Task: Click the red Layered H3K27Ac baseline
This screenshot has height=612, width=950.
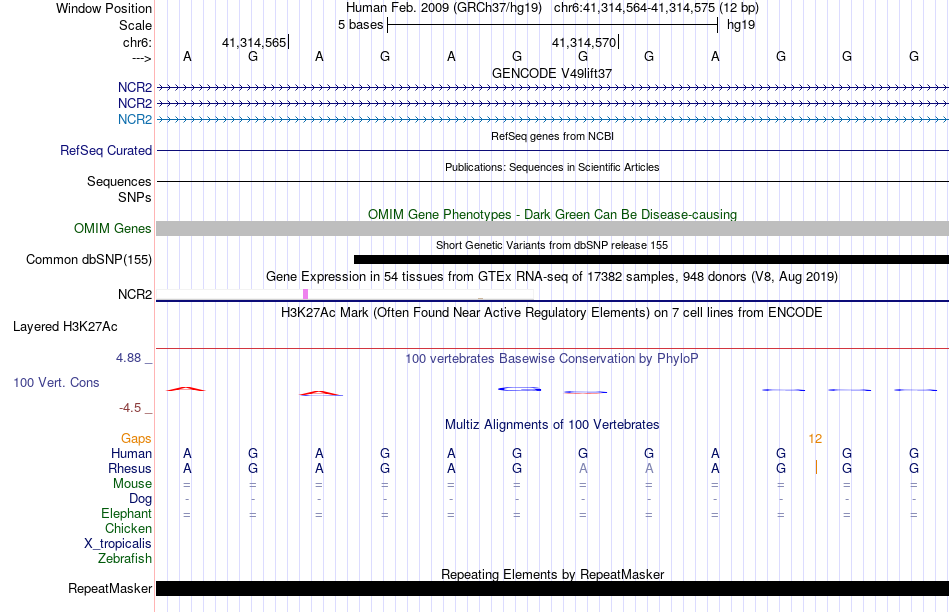Action: pyautogui.click(x=552, y=348)
